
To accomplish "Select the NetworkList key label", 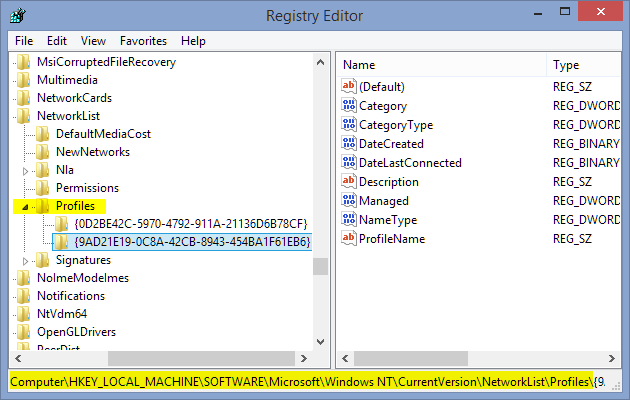I will (68, 116).
